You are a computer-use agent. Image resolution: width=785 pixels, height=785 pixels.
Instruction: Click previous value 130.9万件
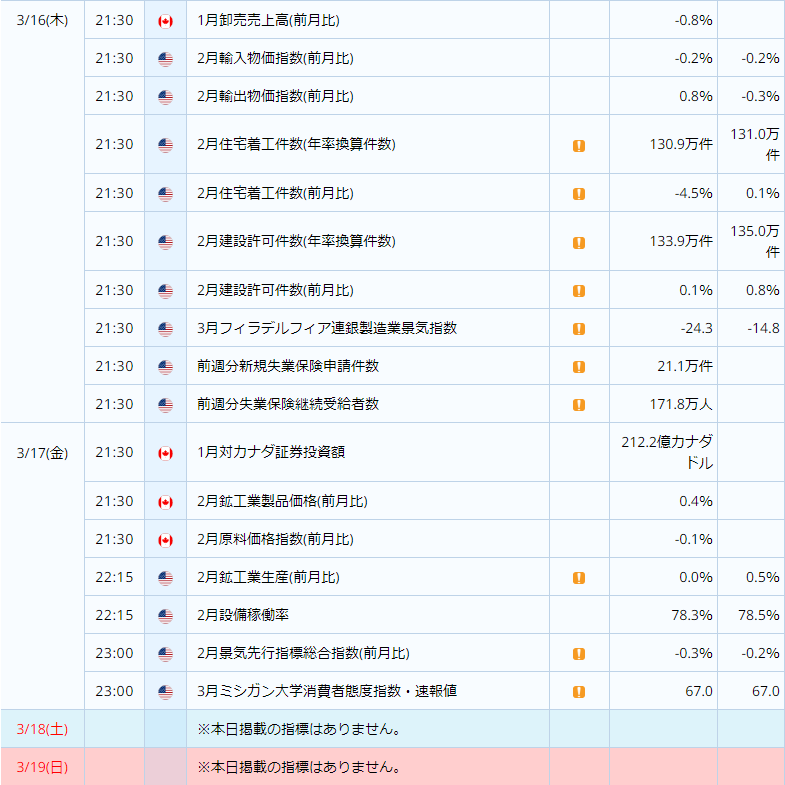pos(681,145)
